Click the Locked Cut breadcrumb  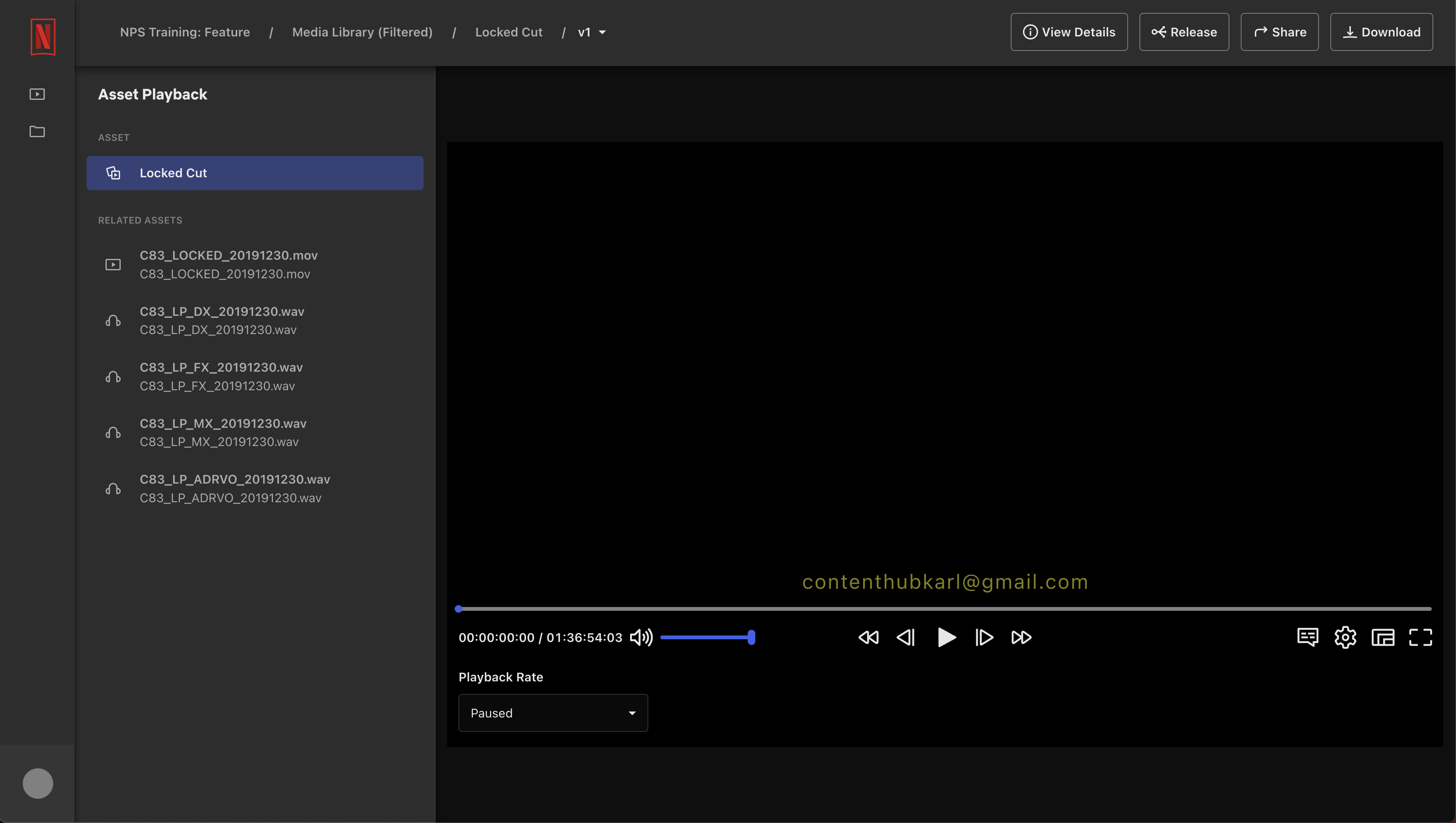coord(509,32)
